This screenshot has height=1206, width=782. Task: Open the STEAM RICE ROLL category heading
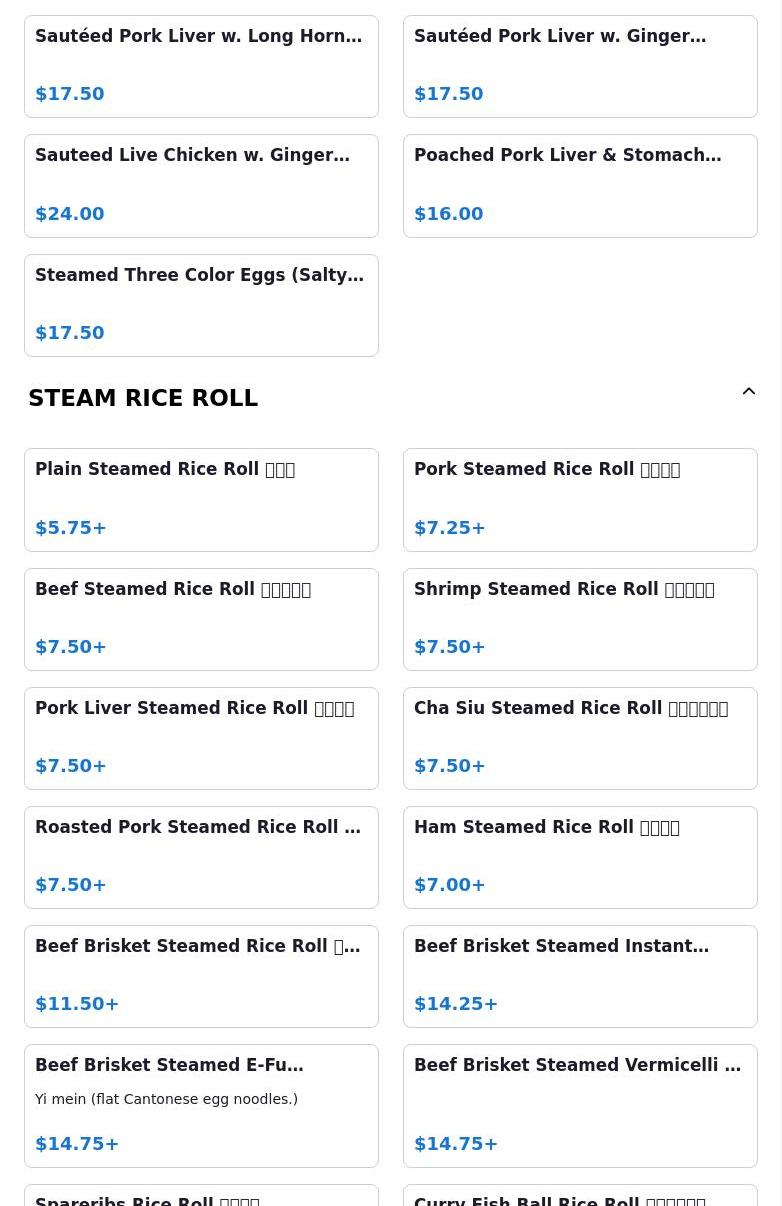click(143, 398)
